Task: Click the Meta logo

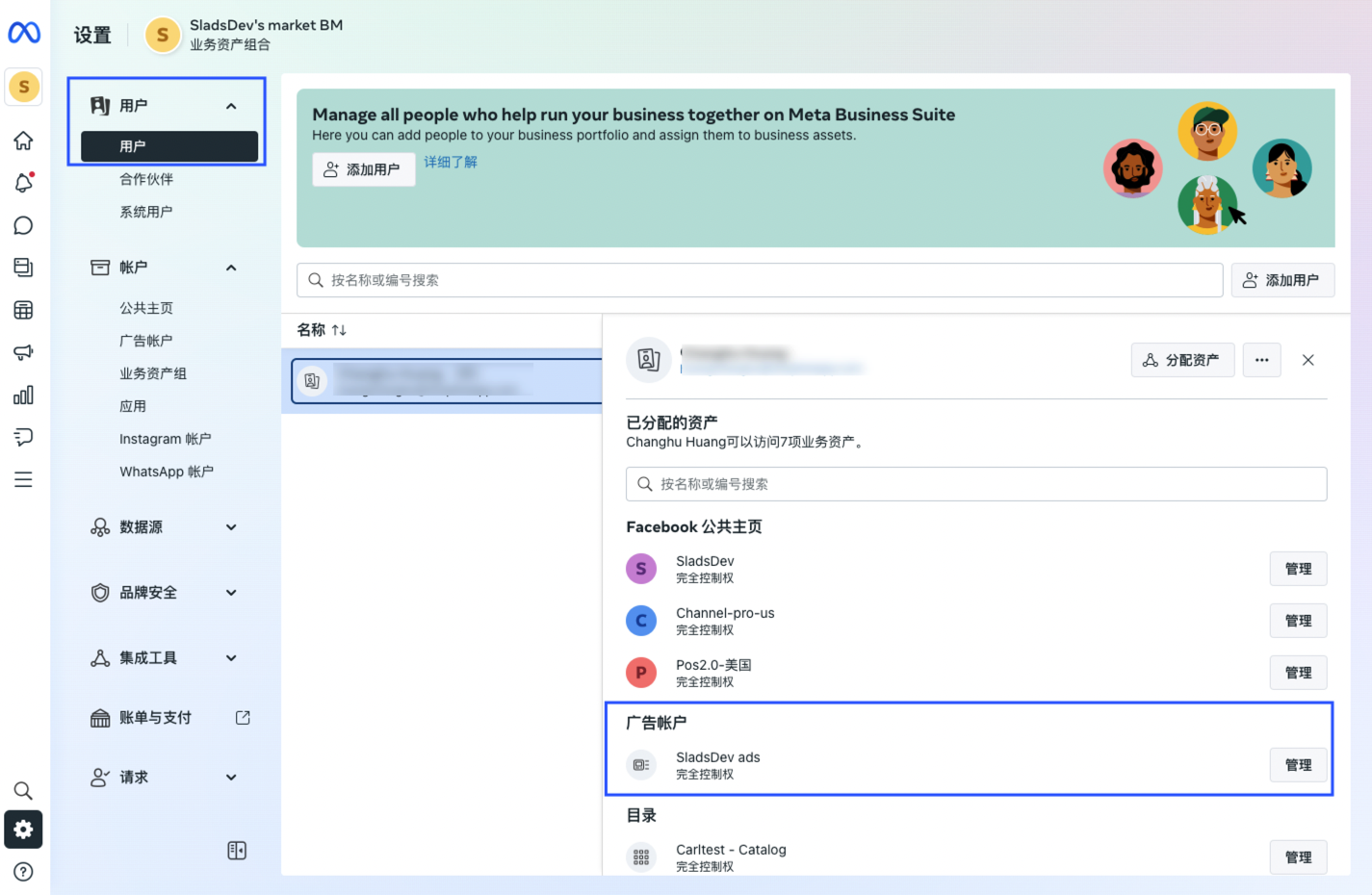Action: click(x=24, y=33)
